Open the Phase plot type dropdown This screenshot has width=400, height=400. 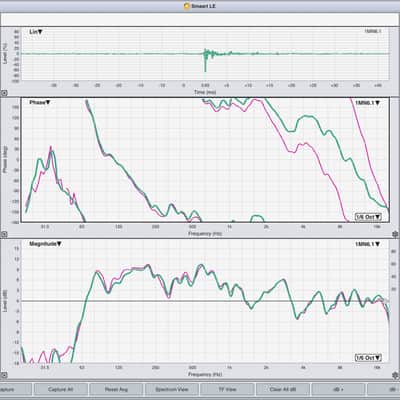(39, 103)
